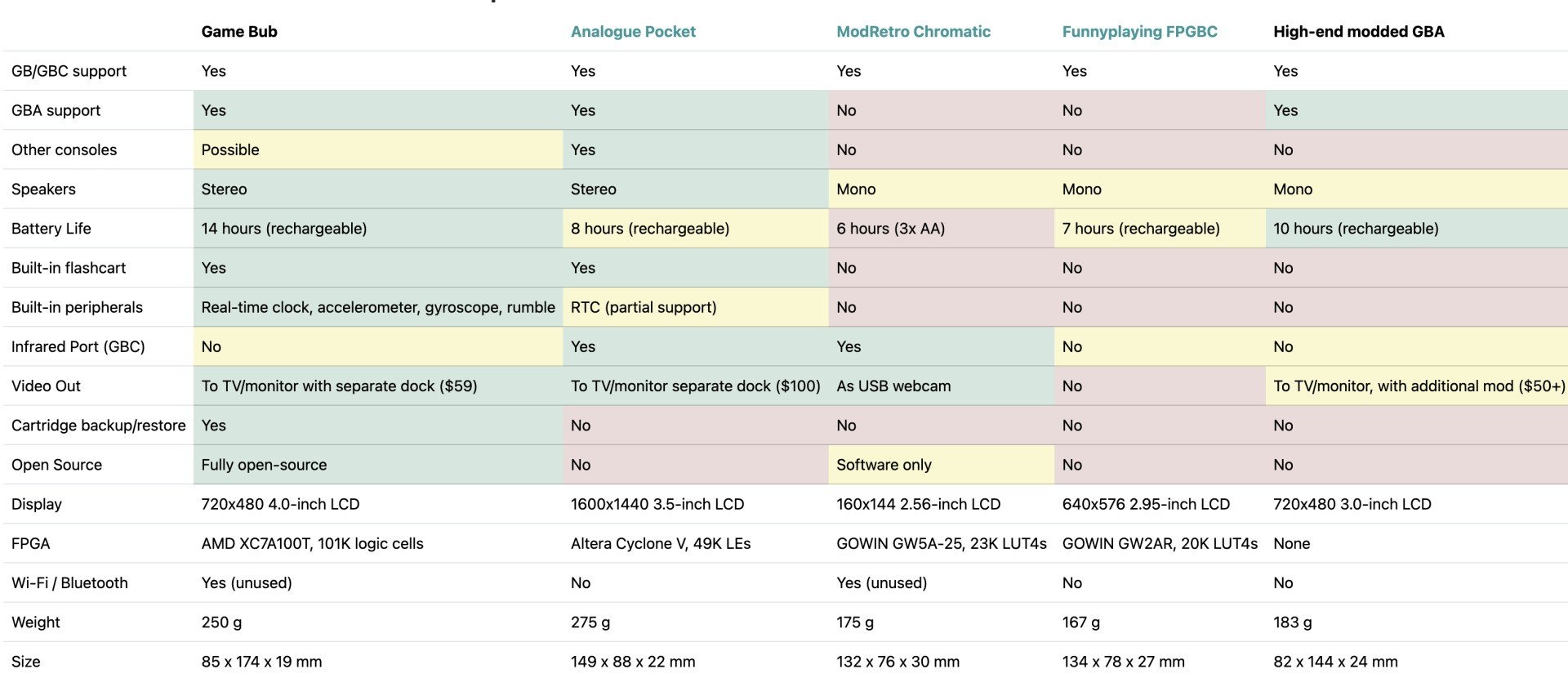Image resolution: width=1568 pixels, height=678 pixels.
Task: Select the Built-in peripherals row label
Action: pos(77,307)
